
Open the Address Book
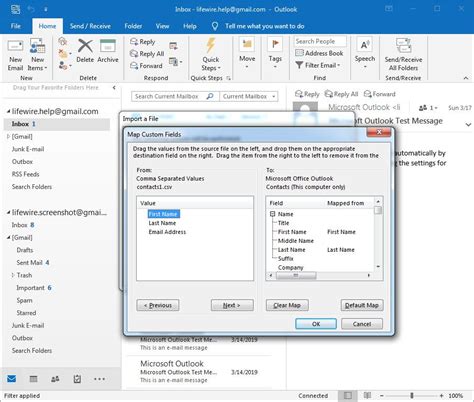coord(319,53)
